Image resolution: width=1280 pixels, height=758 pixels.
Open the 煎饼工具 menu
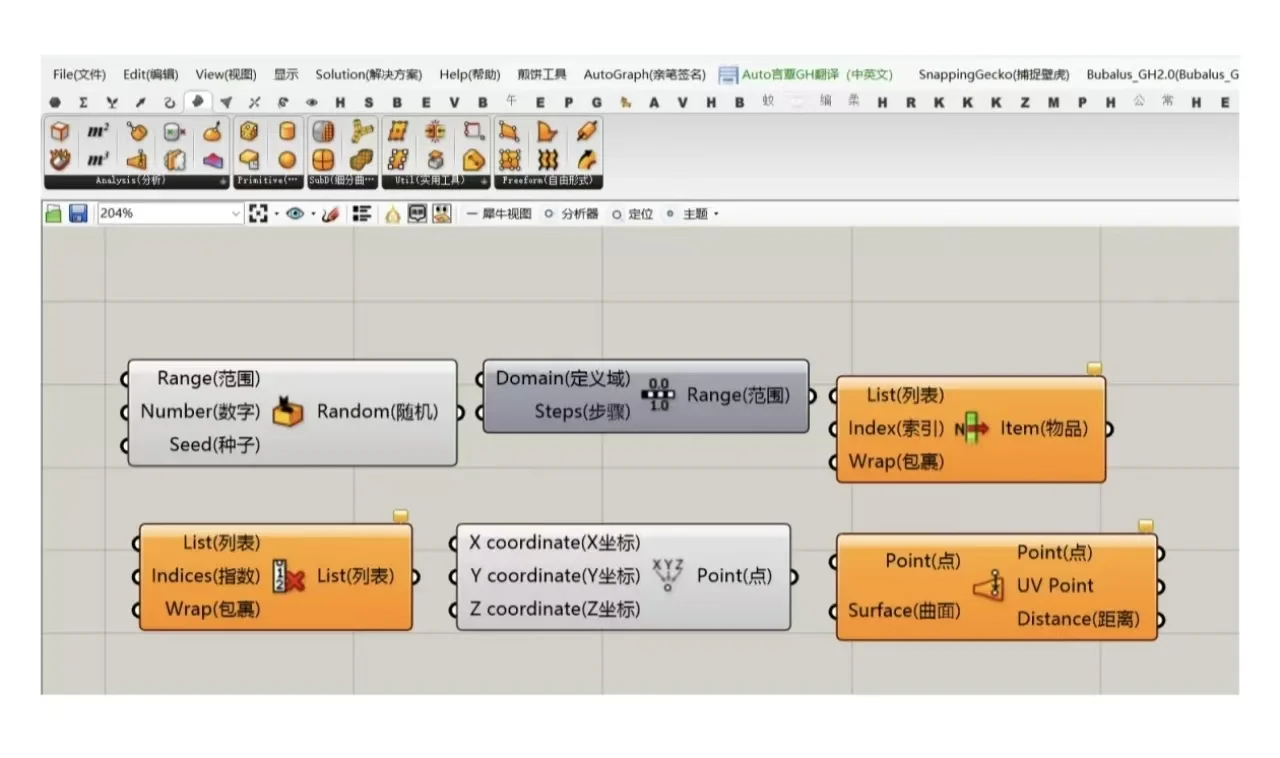pos(542,75)
